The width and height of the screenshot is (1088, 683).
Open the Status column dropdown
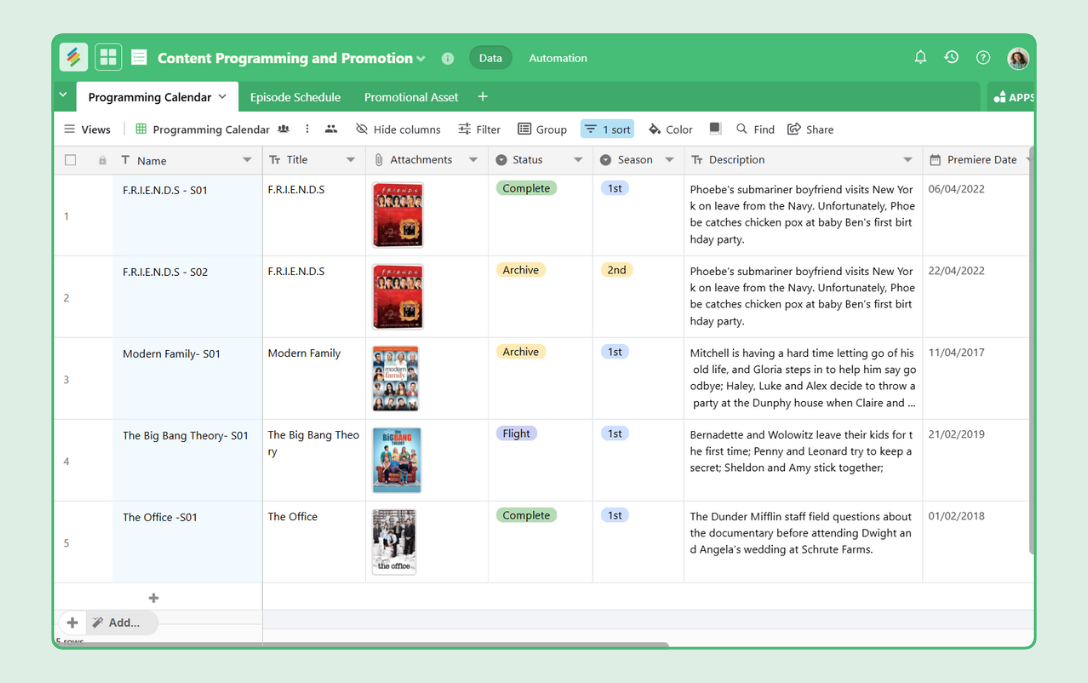[578, 160]
